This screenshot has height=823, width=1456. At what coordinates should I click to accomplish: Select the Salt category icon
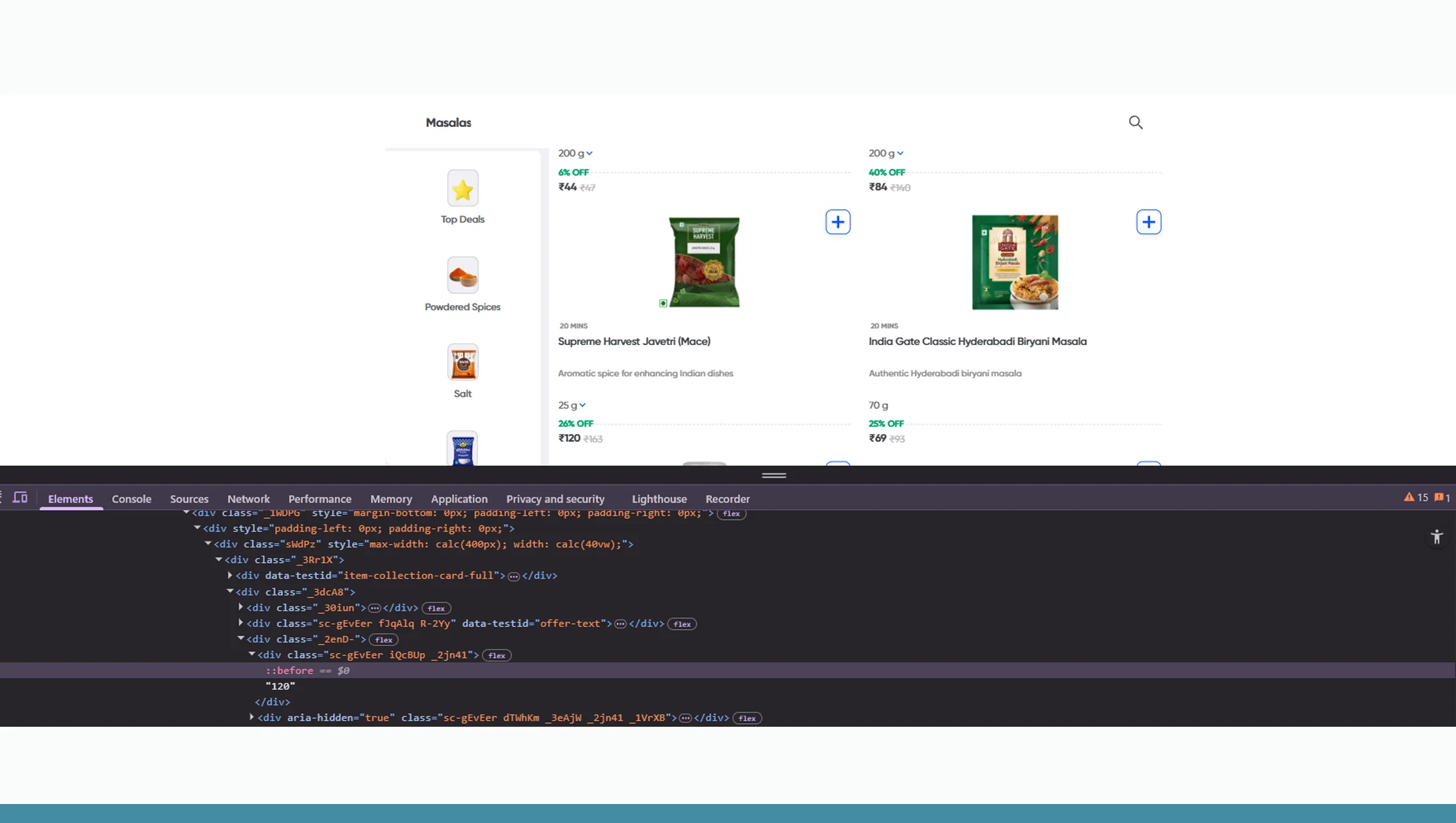click(x=462, y=362)
